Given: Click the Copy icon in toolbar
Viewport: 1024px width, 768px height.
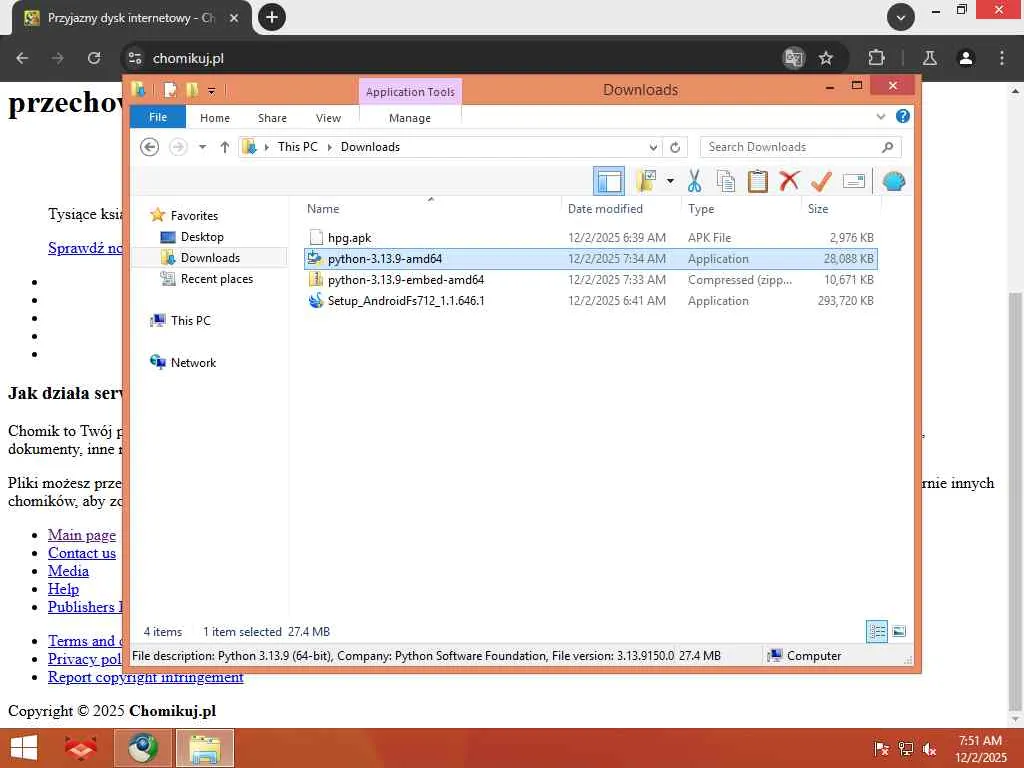Looking at the screenshot, I should 726,181.
